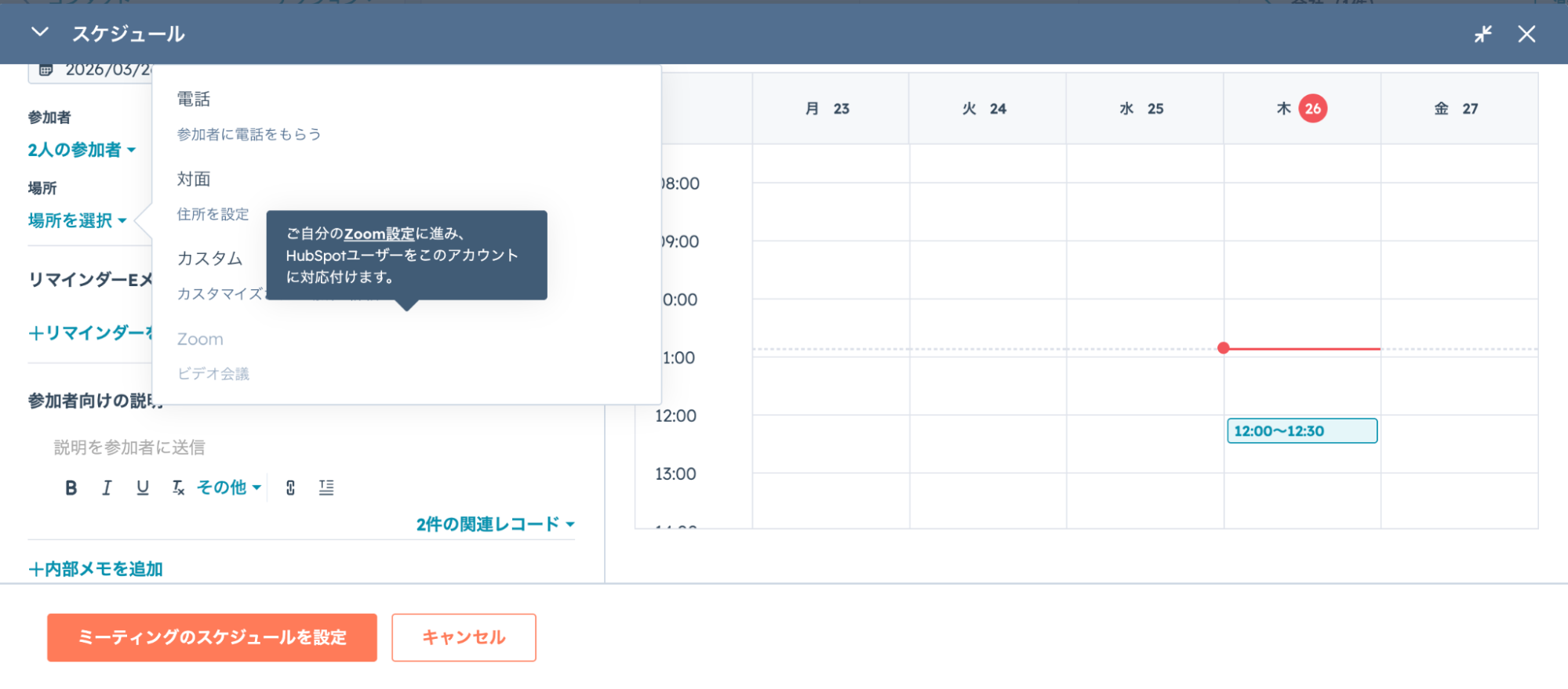The height and width of the screenshot is (689, 1568).
Task: Click ミーティングのスケジュールを設定 button
Action: pyautogui.click(x=212, y=637)
